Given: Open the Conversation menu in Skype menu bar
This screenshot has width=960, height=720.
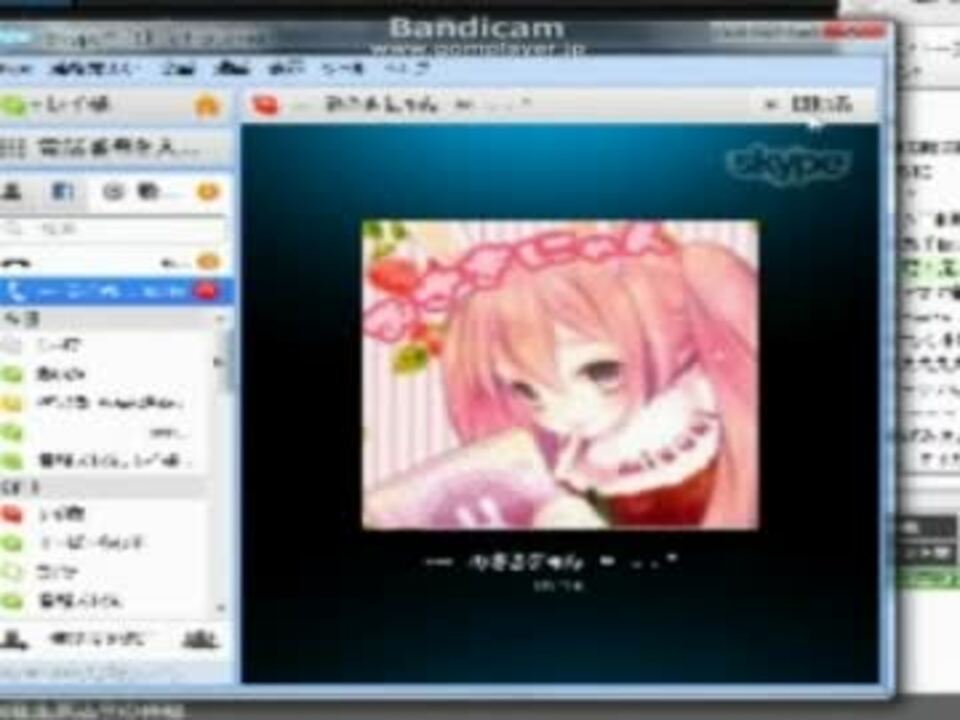Looking at the screenshot, I should pos(179,69).
